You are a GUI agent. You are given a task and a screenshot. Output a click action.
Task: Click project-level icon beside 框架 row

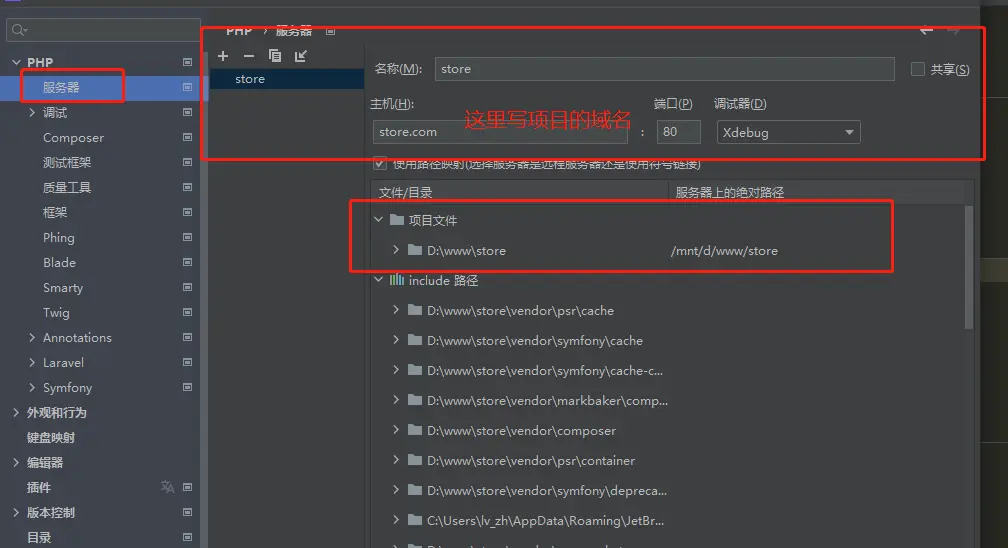coord(187,212)
